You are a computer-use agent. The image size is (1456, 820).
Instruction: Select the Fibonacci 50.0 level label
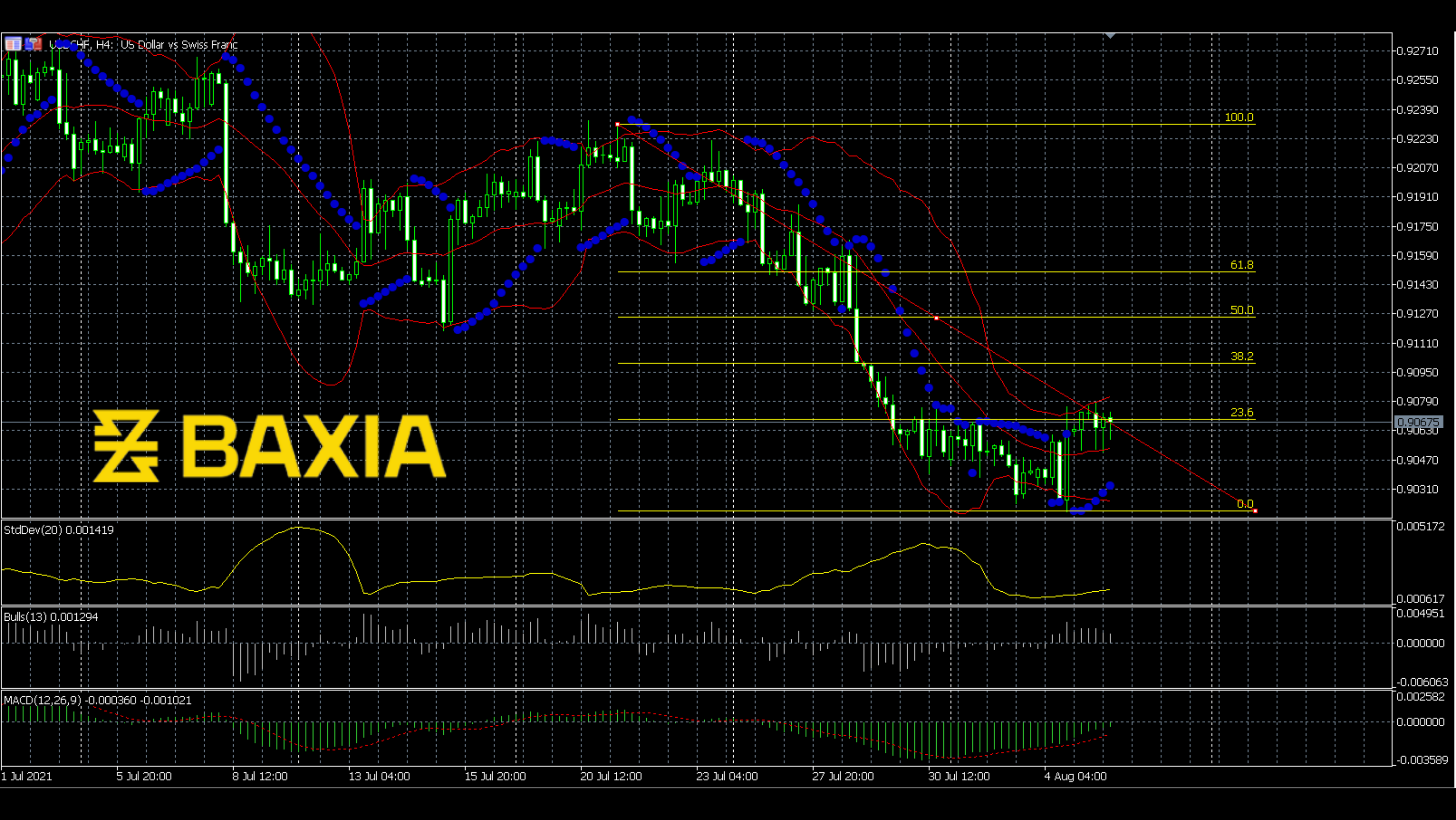1241,310
